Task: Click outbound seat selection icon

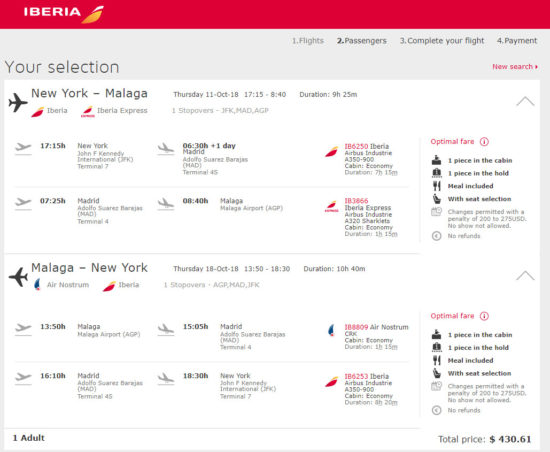Action: pos(437,199)
